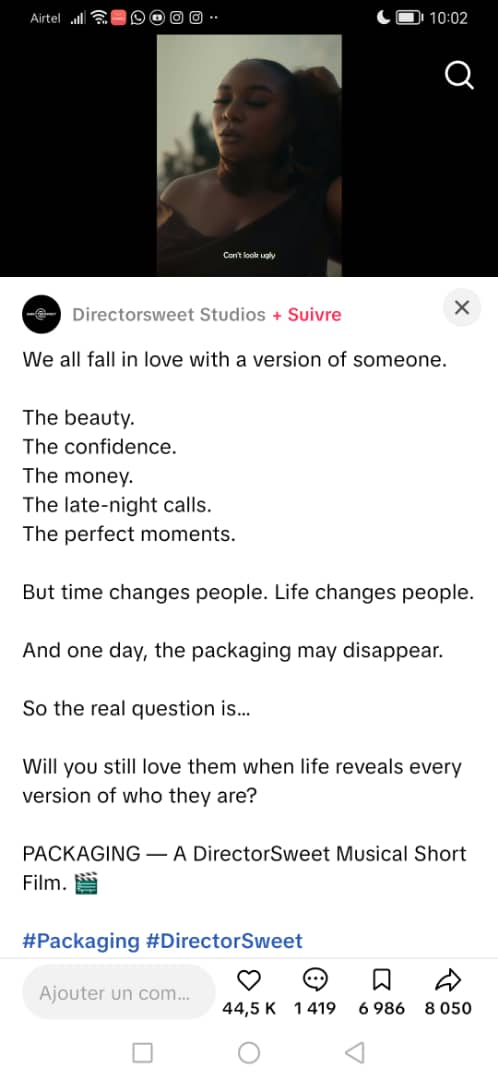Save the video with the bookmark icon
Image resolution: width=498 pixels, height=1080 pixels.
click(x=382, y=979)
